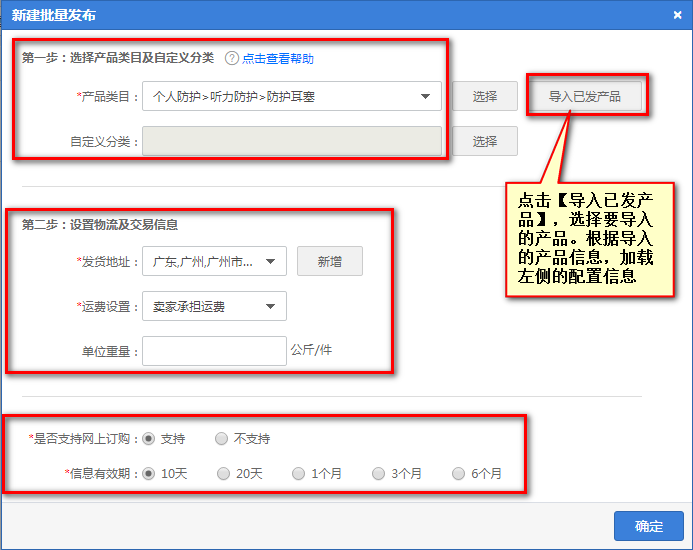Open the 点击查看帮助 help link
This screenshot has width=693, height=550.
click(x=278, y=58)
